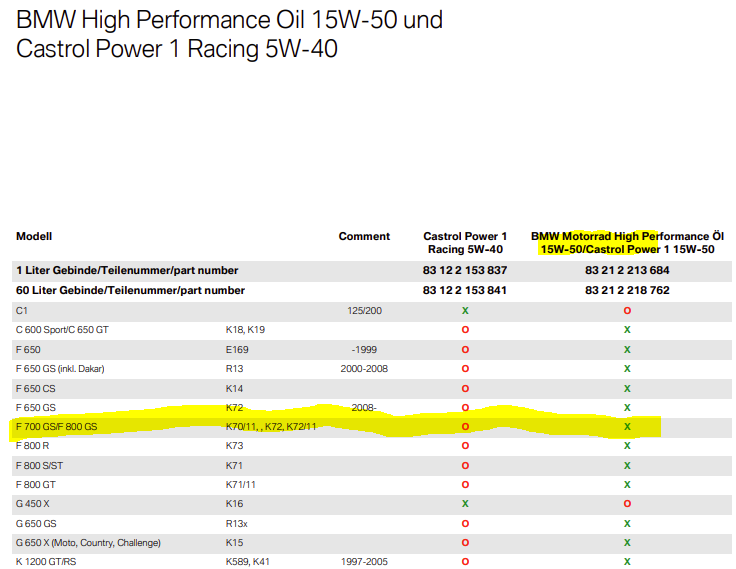Click the 'F 800 R' model cell

click(x=32, y=446)
